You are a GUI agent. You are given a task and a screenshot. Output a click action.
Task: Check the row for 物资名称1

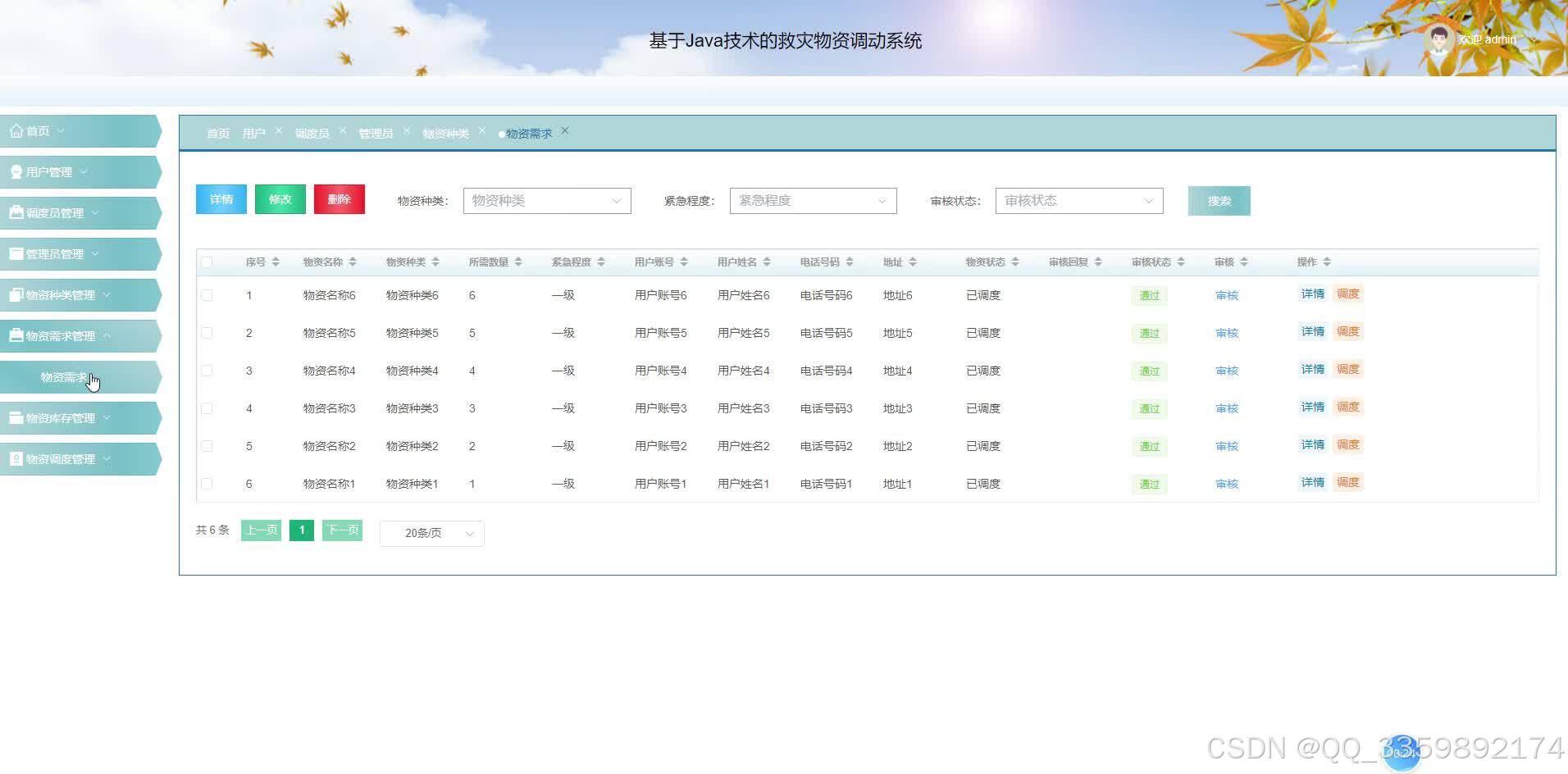tap(207, 484)
